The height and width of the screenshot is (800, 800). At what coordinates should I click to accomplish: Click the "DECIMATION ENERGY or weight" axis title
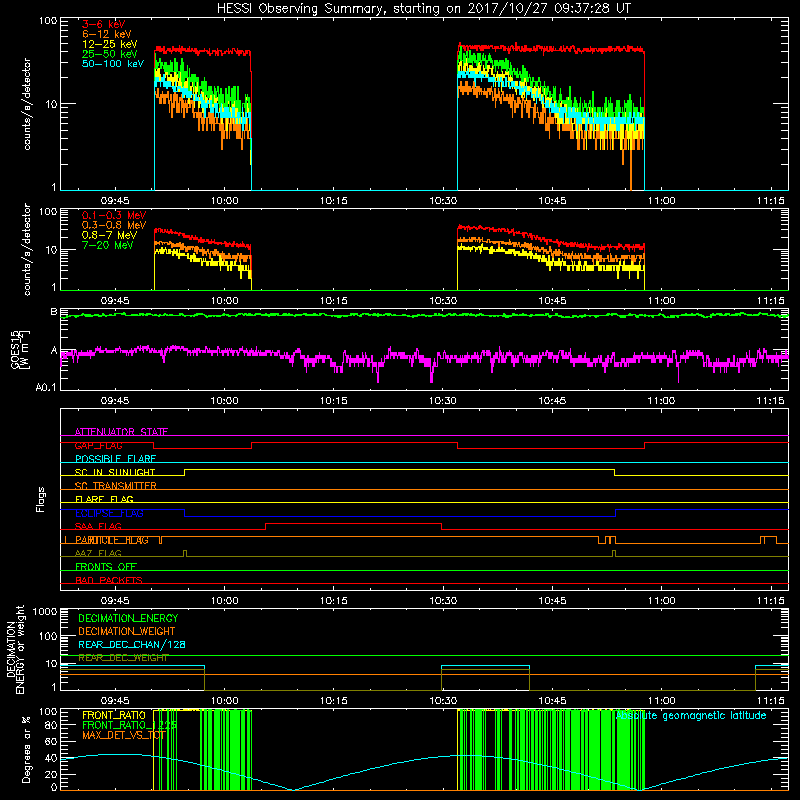pyautogui.click(x=15, y=649)
